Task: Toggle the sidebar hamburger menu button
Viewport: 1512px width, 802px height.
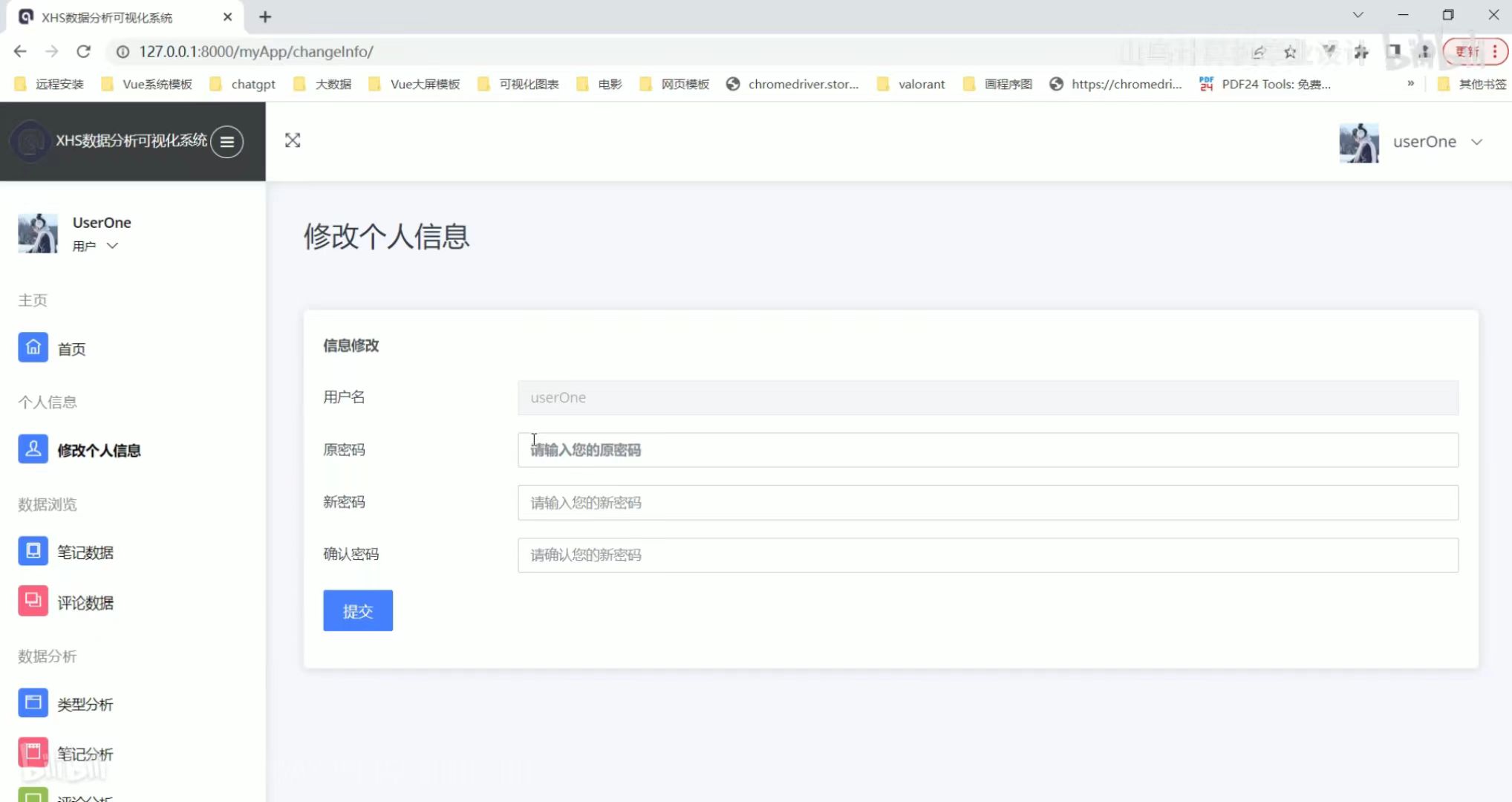Action: click(x=227, y=141)
